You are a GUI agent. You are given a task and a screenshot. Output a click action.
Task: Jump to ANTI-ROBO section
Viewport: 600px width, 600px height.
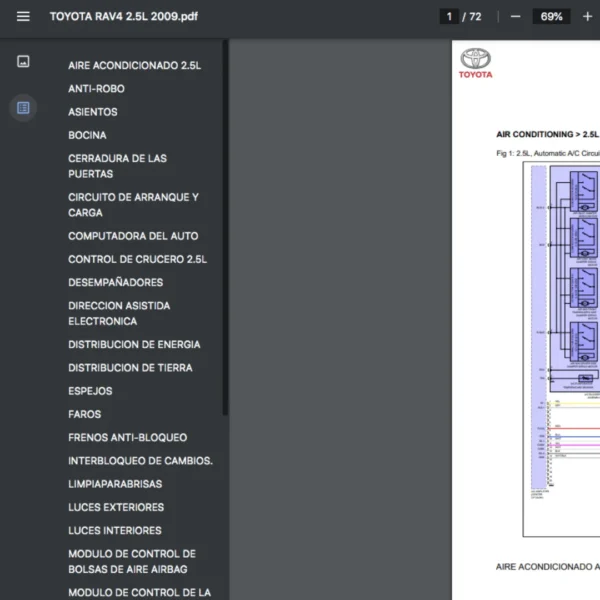pos(96,89)
